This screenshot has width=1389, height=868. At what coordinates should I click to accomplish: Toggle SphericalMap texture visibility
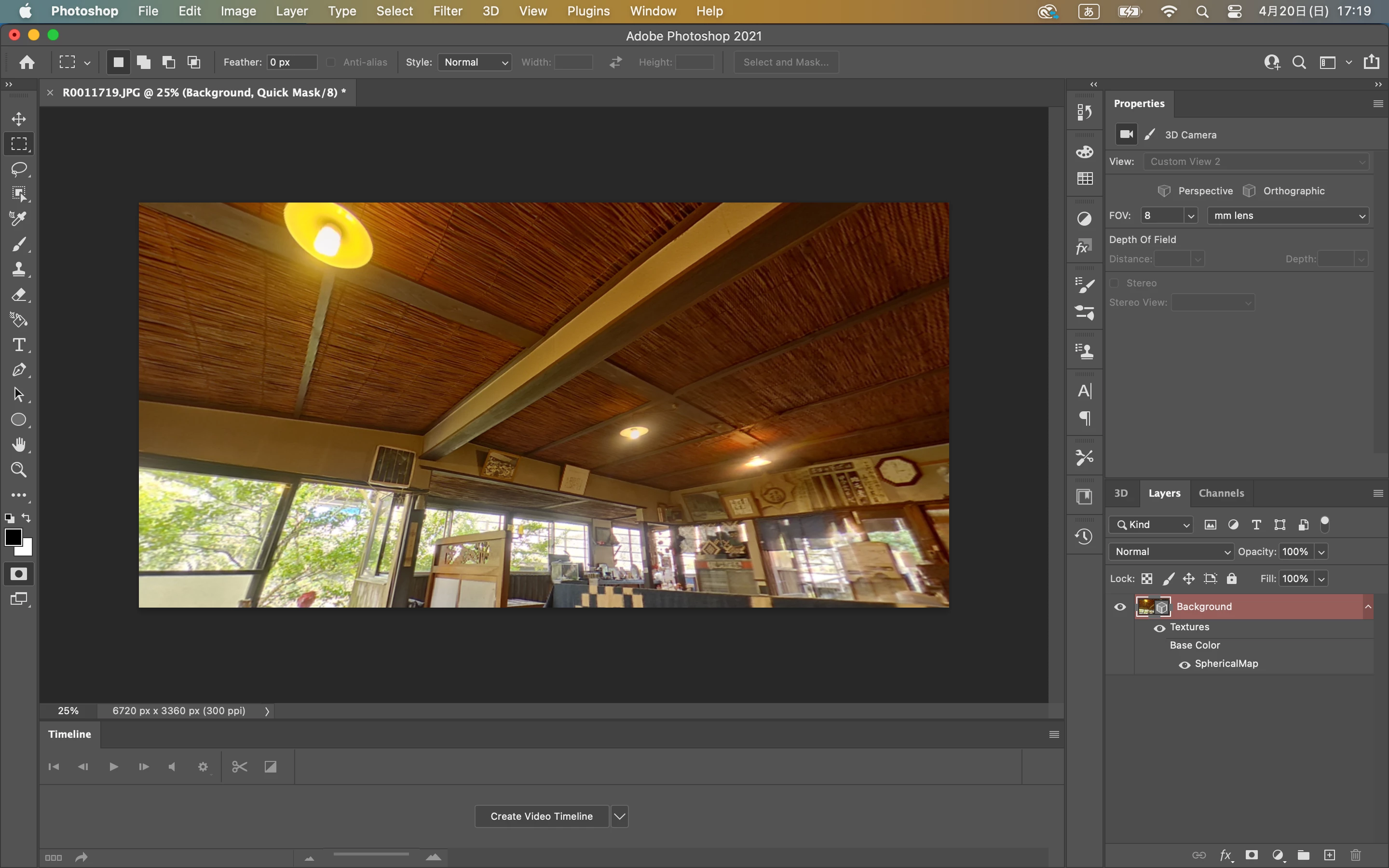coord(1184,664)
